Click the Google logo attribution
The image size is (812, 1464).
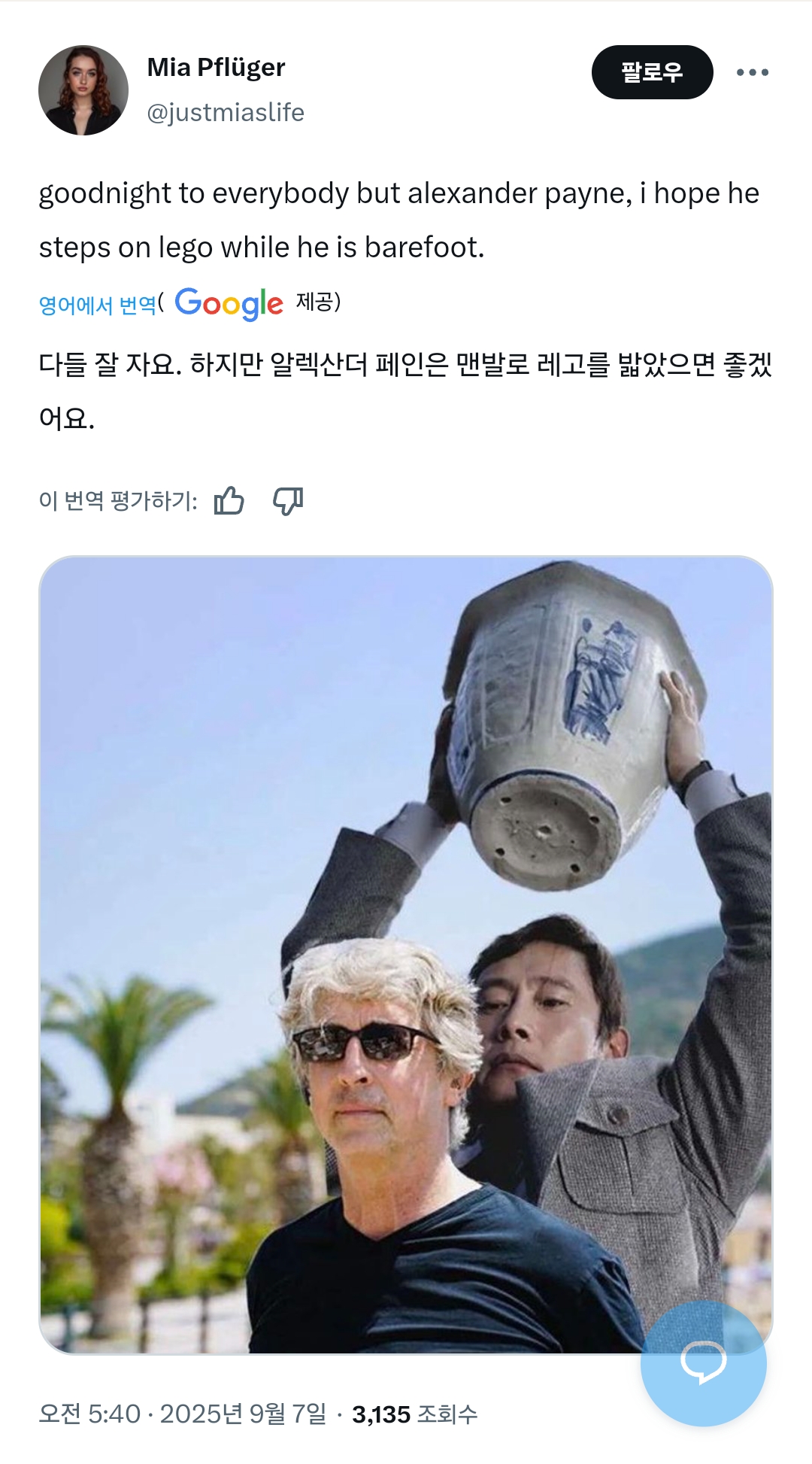click(229, 304)
